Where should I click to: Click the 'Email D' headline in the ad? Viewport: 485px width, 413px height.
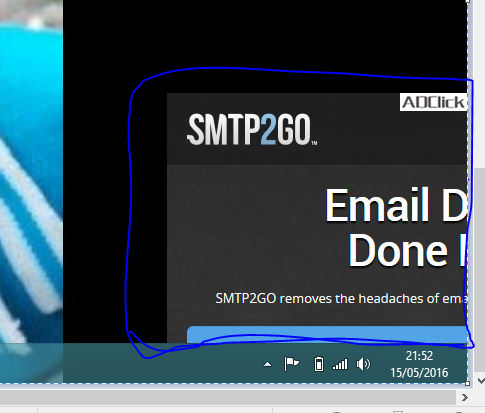tap(396, 205)
